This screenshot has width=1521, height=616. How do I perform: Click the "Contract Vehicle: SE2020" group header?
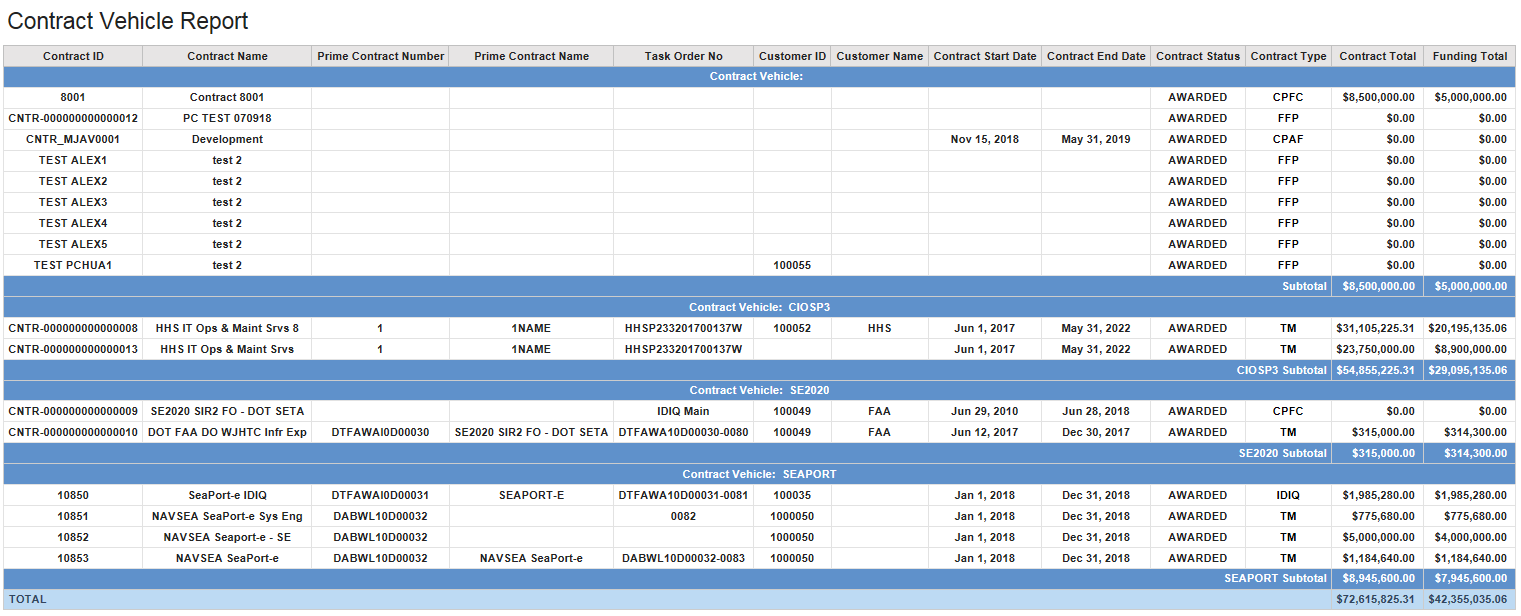coord(759,390)
